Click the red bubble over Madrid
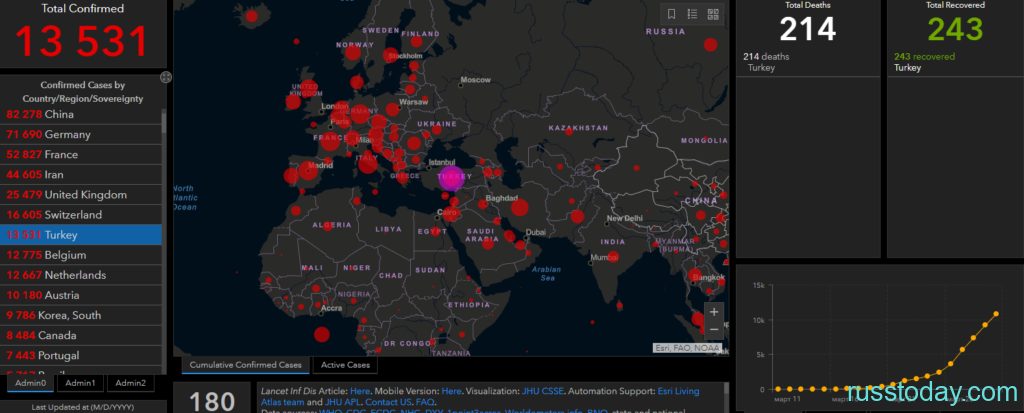This screenshot has height=413, width=1024. (x=308, y=171)
